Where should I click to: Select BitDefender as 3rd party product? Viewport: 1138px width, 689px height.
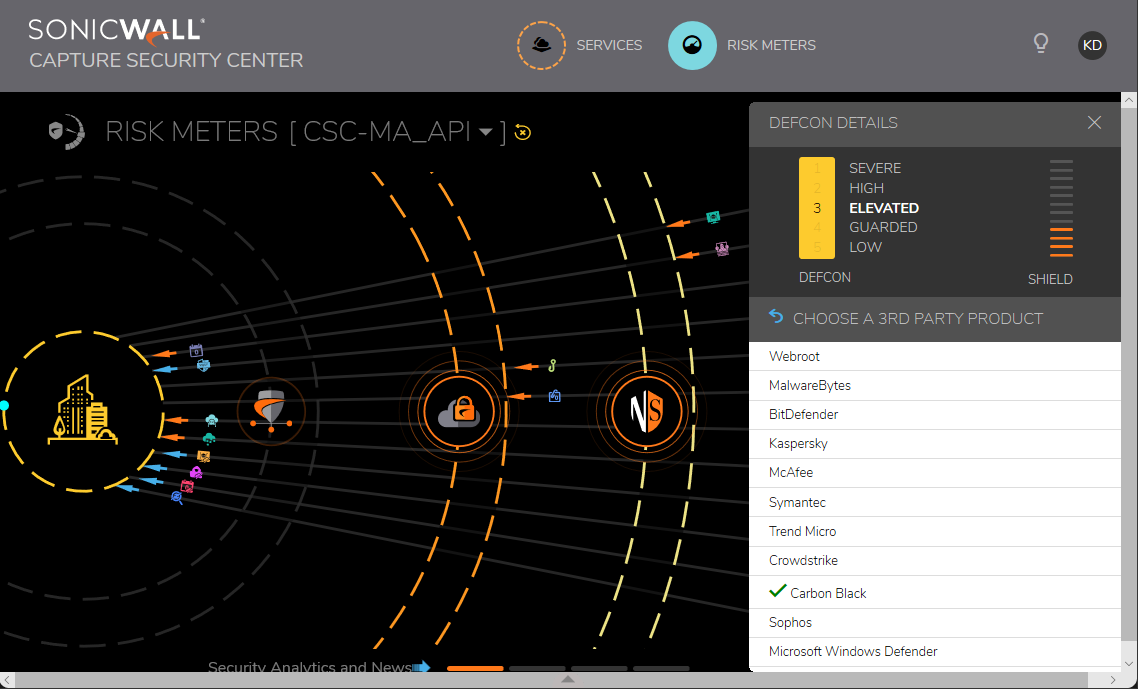(x=935, y=415)
